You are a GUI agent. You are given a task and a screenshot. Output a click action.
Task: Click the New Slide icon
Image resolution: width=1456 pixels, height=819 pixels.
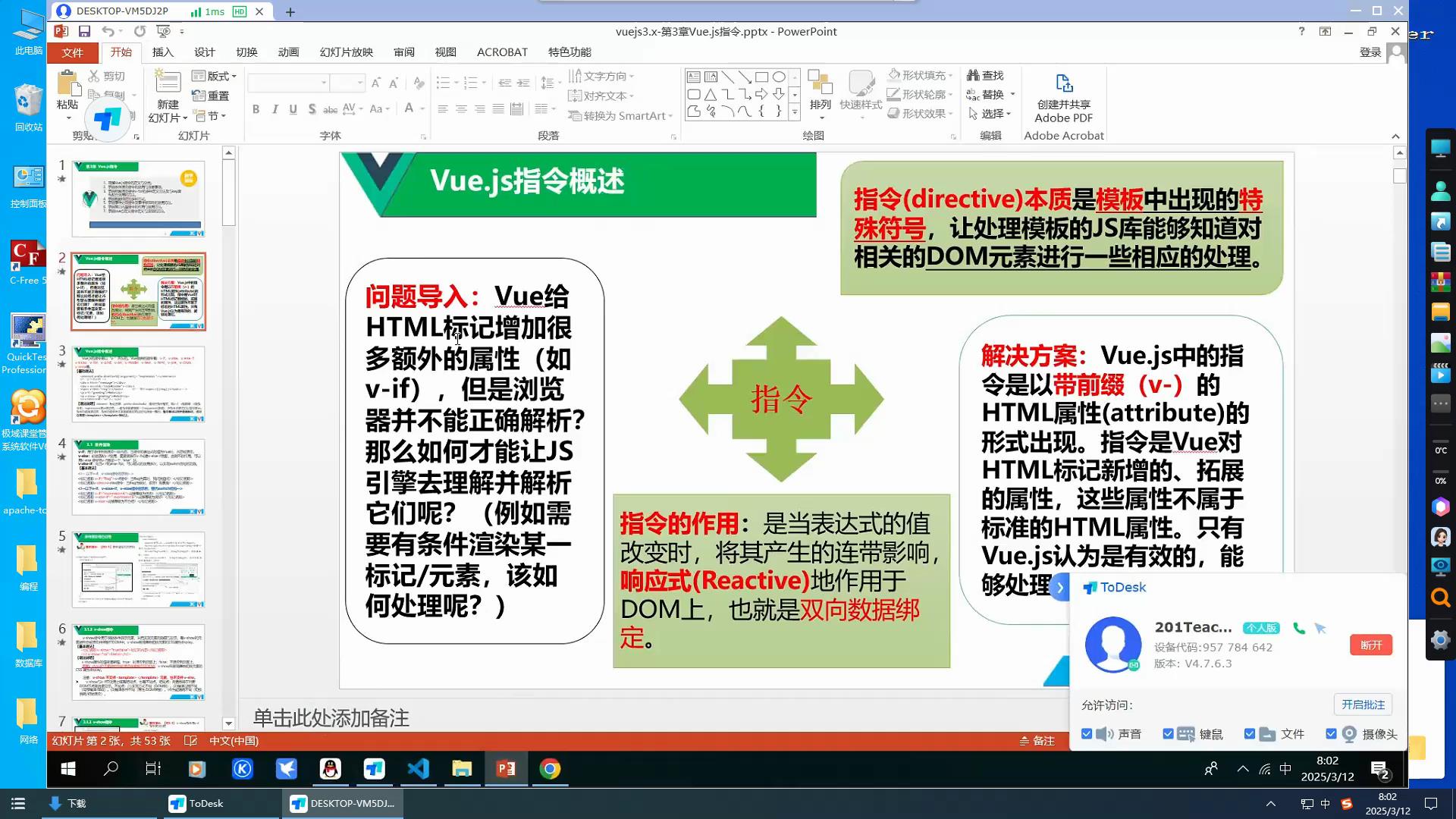click(x=168, y=83)
